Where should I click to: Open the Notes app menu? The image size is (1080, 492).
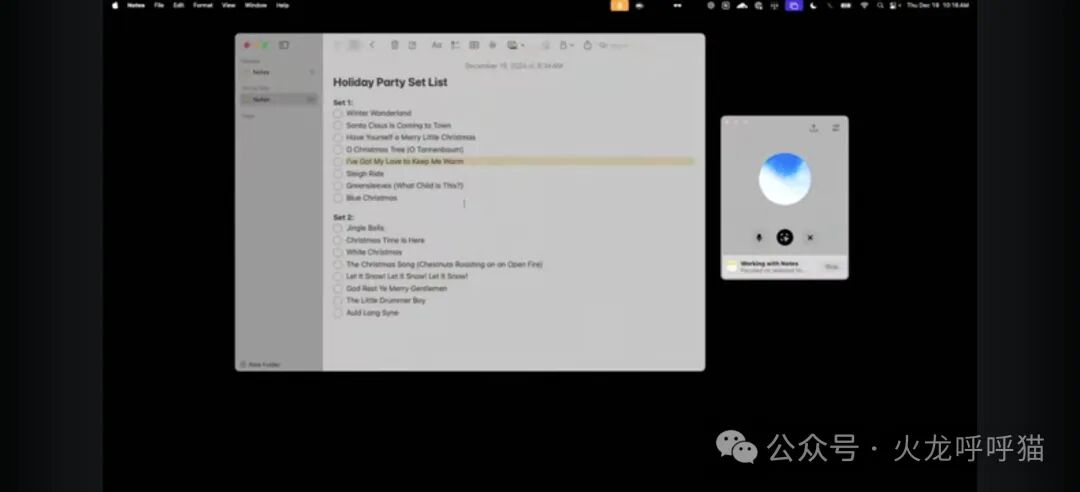pos(136,6)
